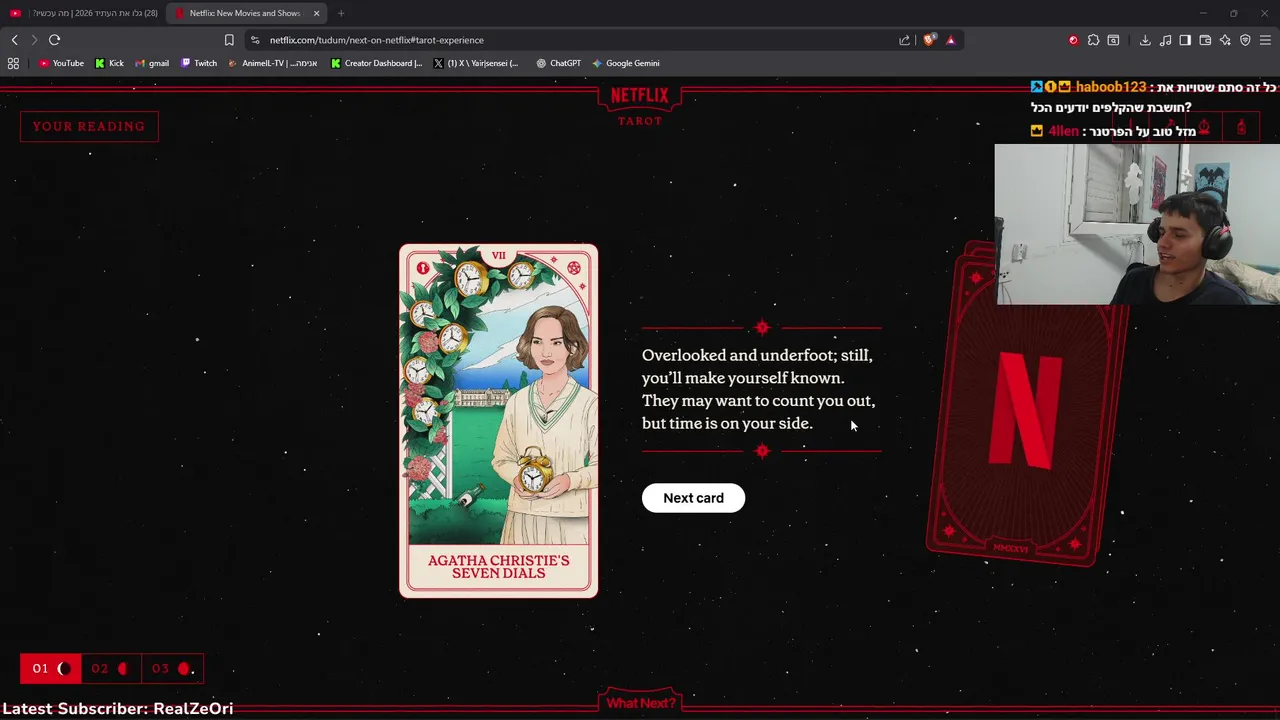
Task: Click the red recording extension icon
Action: tap(1073, 40)
